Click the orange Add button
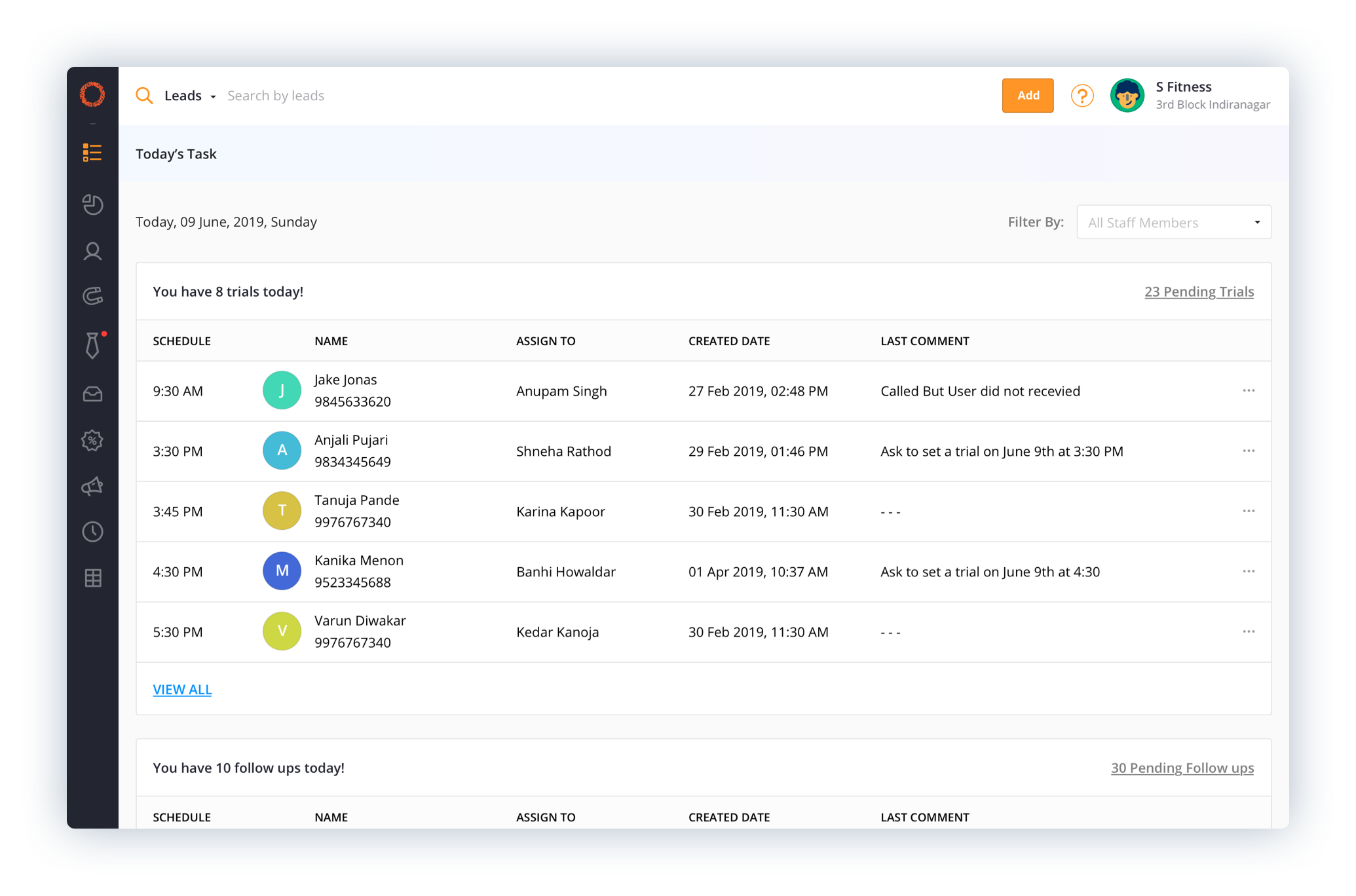This screenshot has height=896, width=1356. tap(1027, 96)
